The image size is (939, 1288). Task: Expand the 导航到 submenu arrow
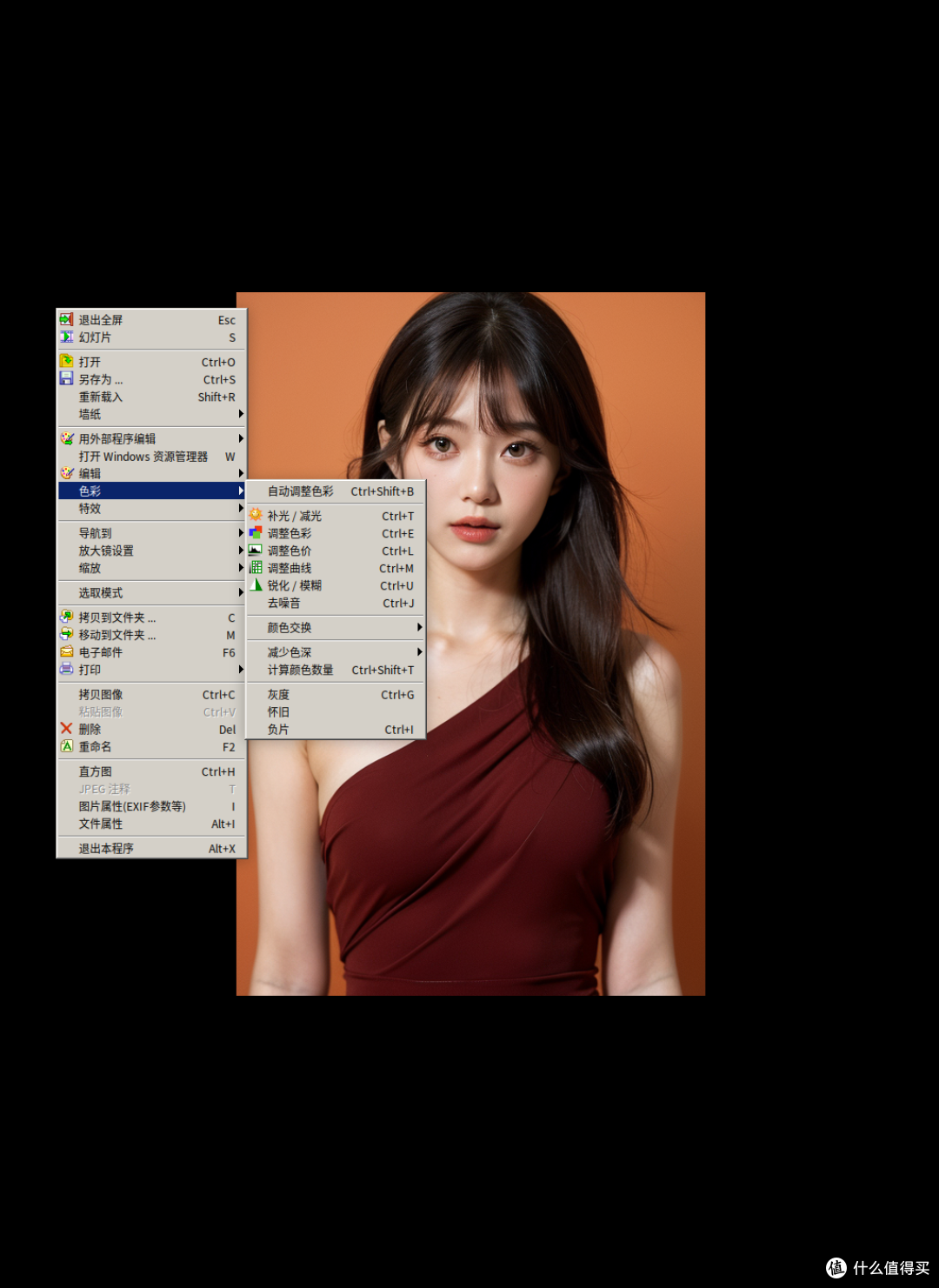coord(241,533)
